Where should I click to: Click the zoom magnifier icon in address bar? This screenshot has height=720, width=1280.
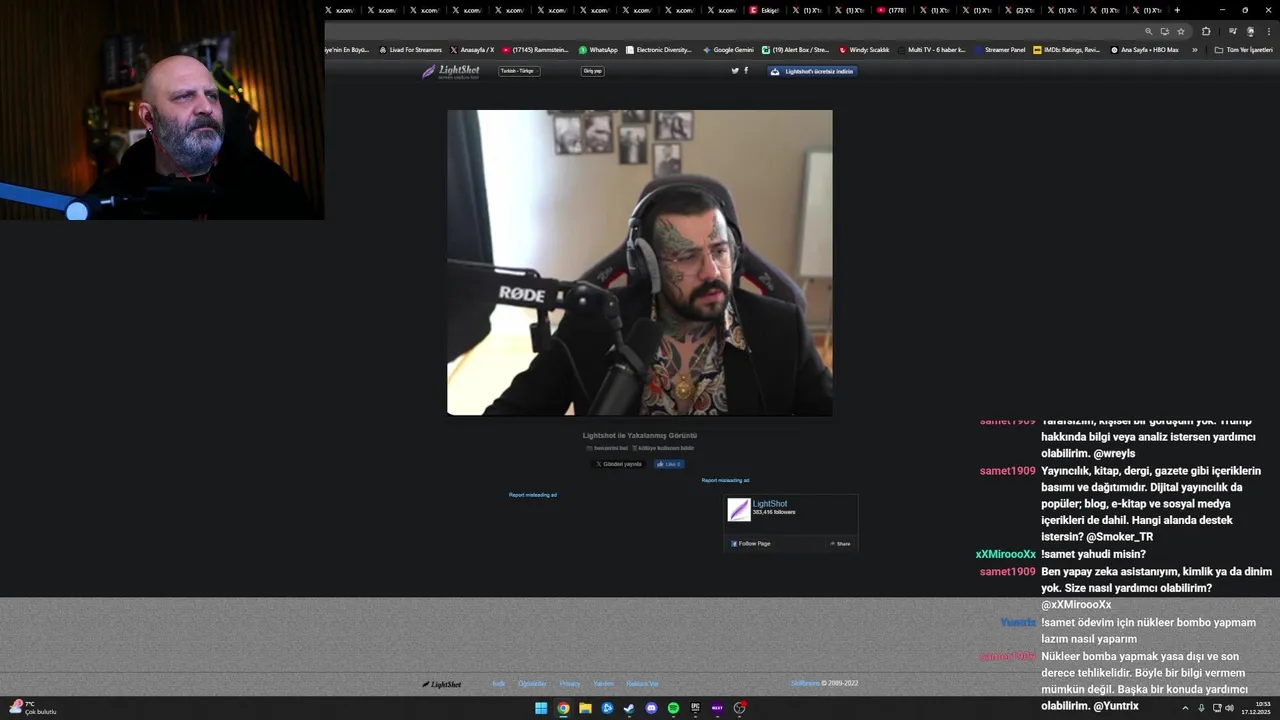(1148, 31)
